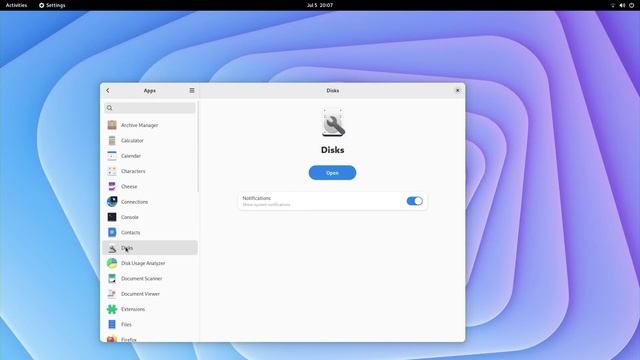Click the Characters app icon

(112, 171)
